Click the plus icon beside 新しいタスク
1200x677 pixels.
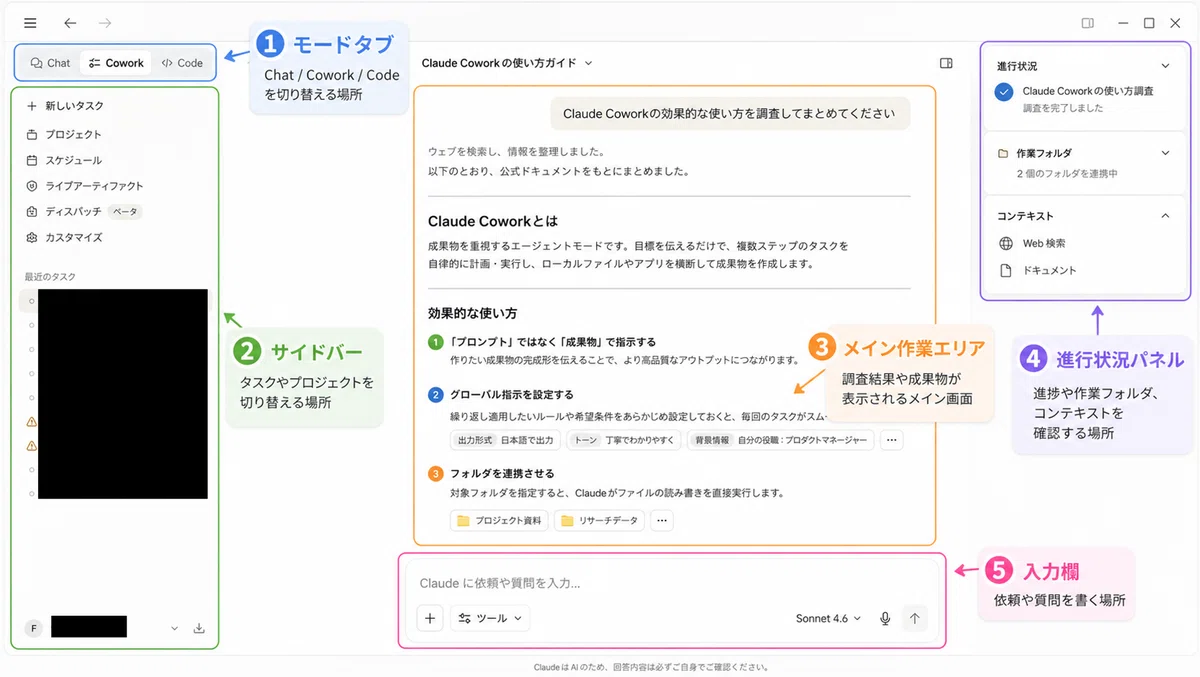coord(32,106)
